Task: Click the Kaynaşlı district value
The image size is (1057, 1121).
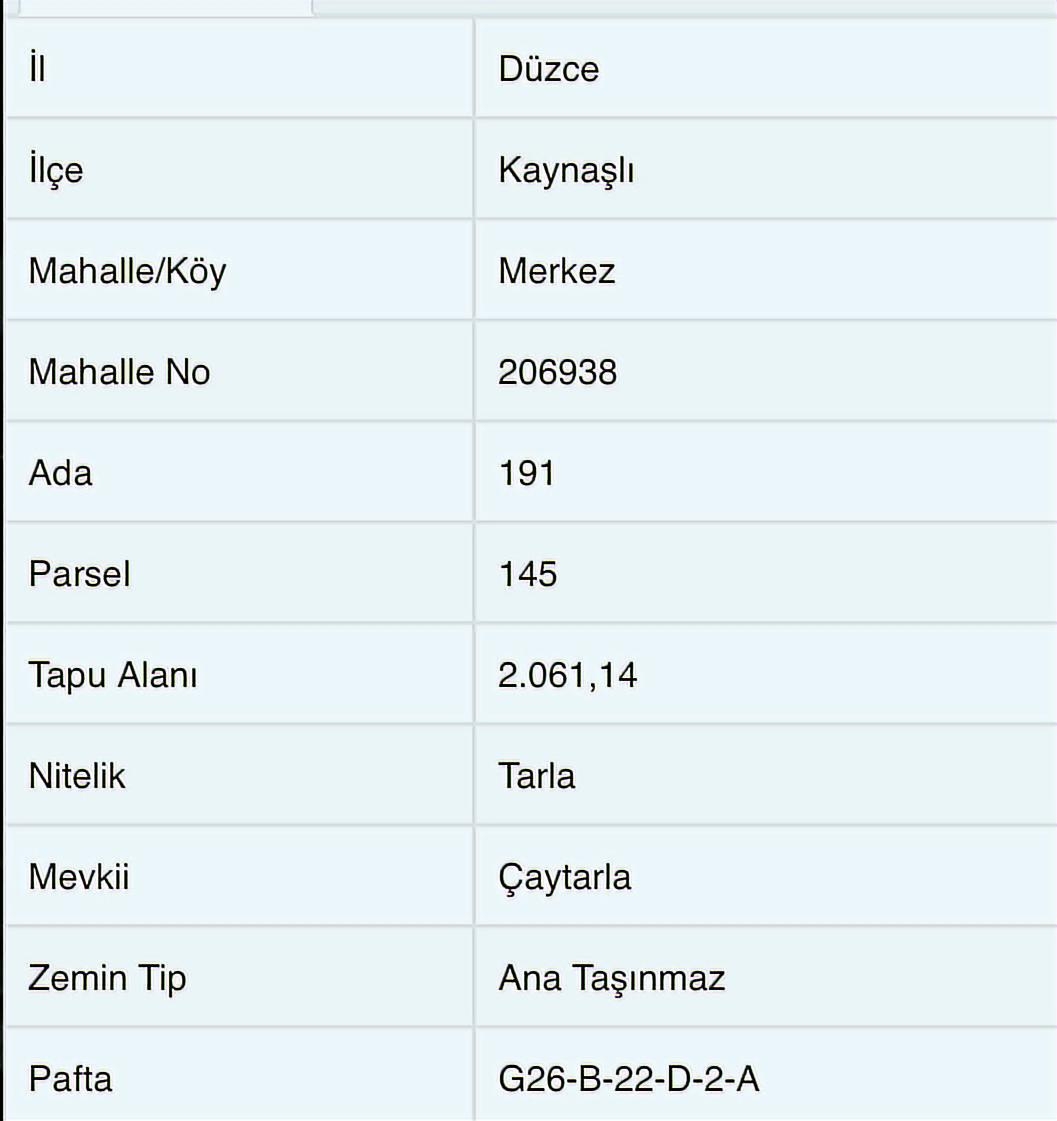Action: tap(566, 171)
